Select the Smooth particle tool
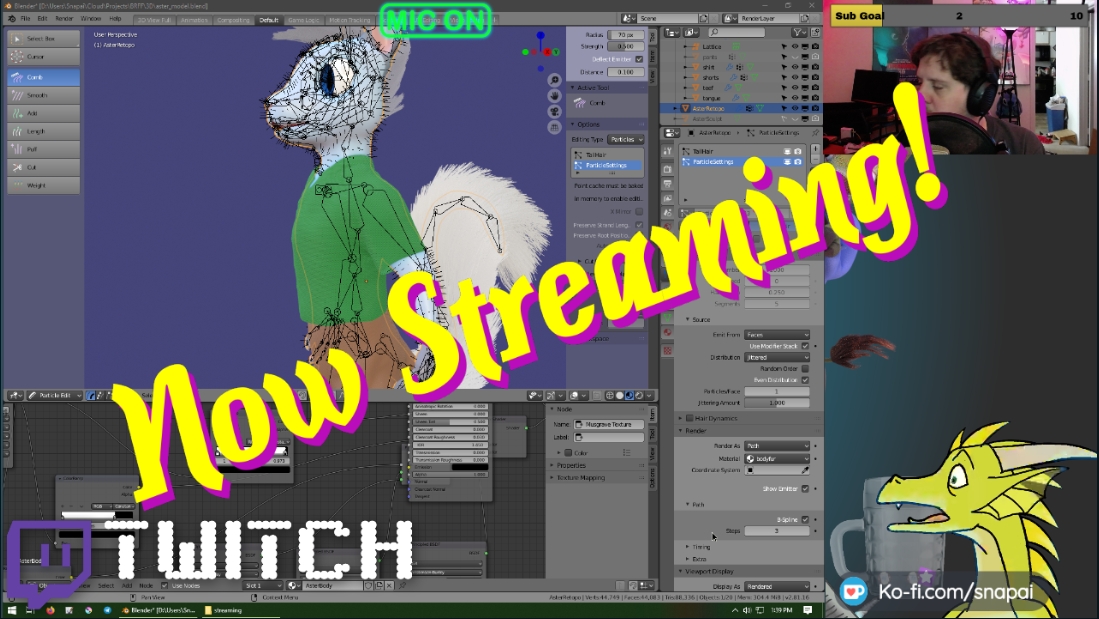The height and width of the screenshot is (619, 1099). 43,95
